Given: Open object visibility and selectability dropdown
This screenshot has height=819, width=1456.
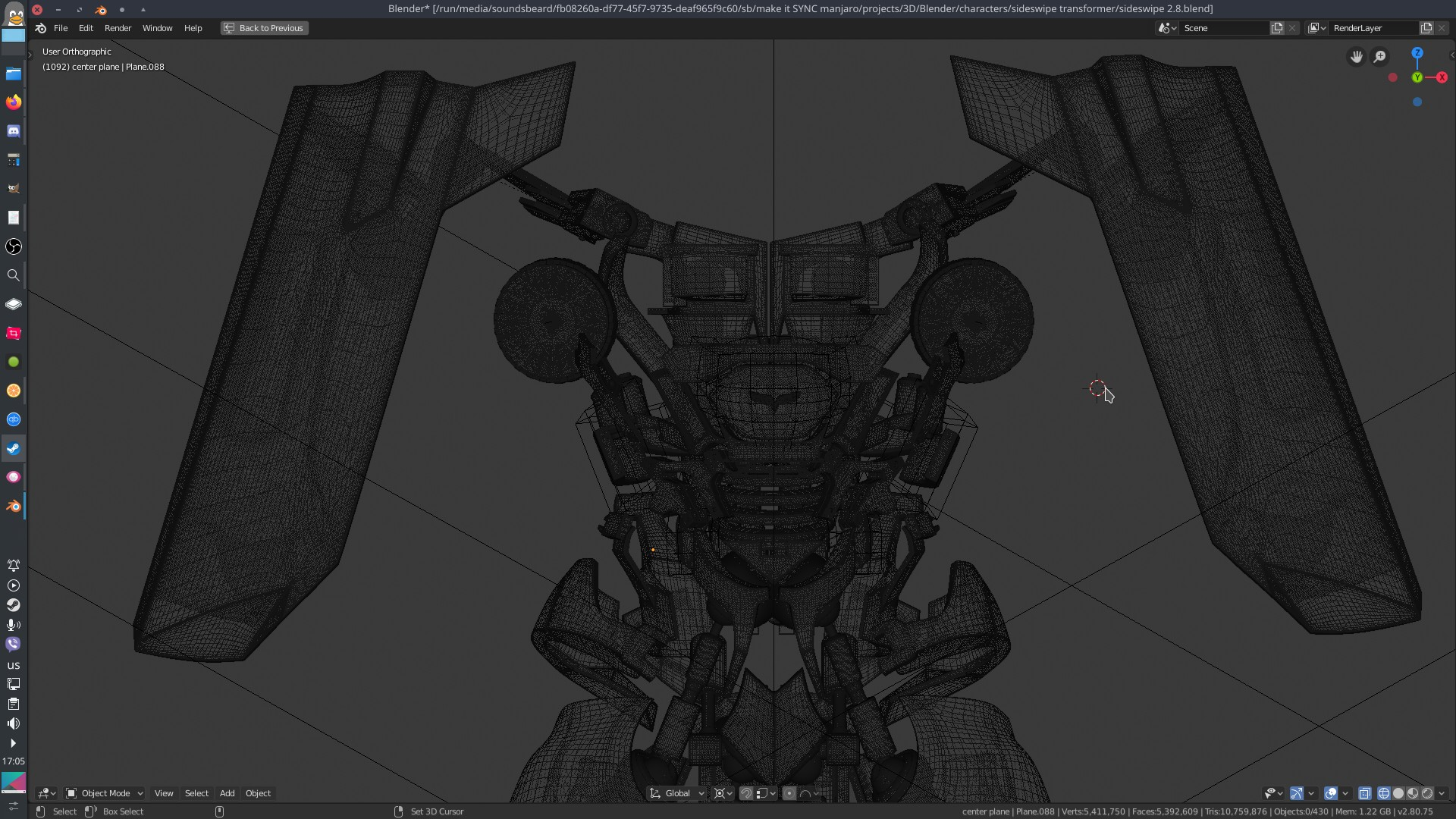Looking at the screenshot, I should click(x=1273, y=793).
